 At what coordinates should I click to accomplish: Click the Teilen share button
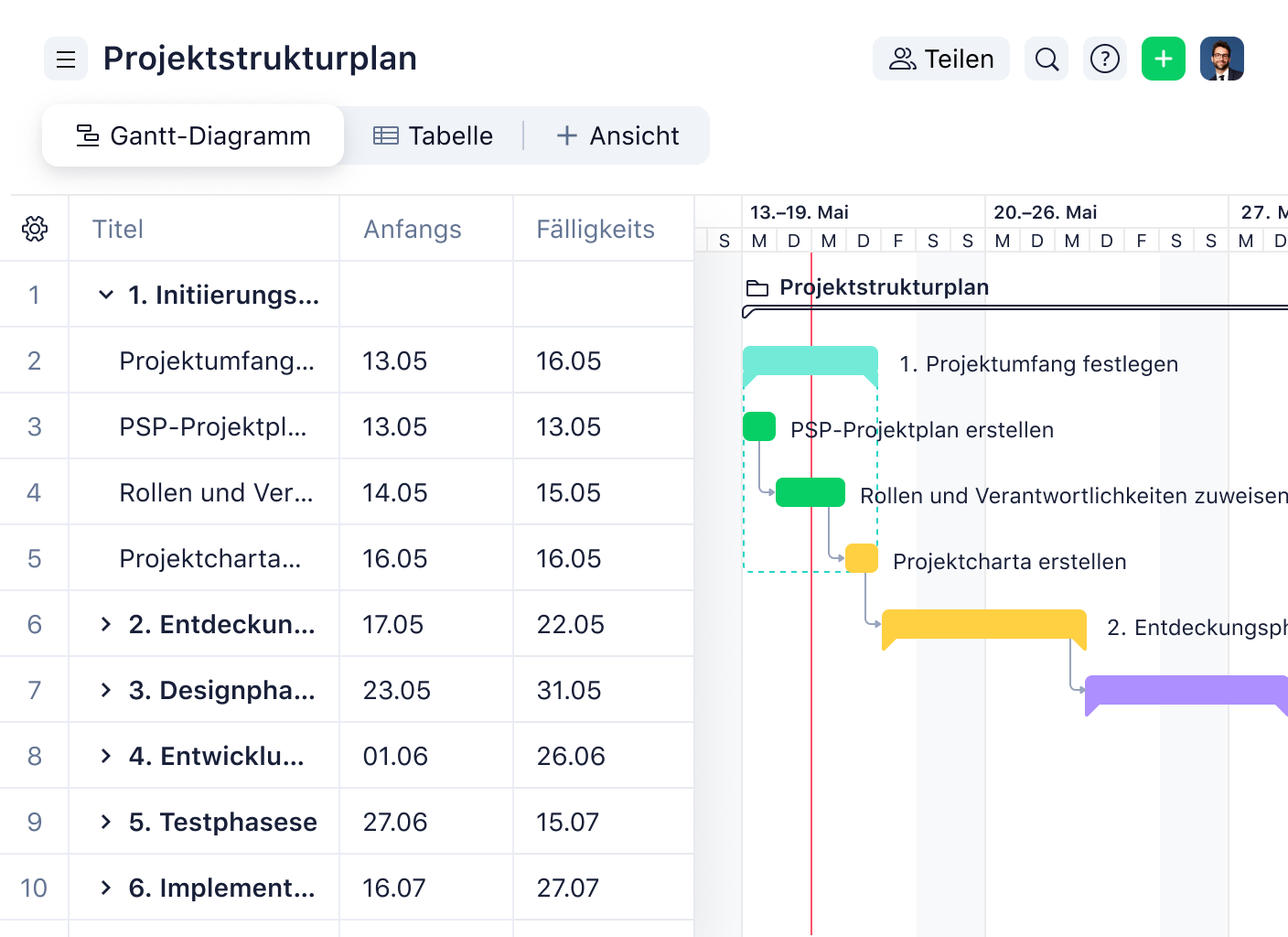point(941,59)
